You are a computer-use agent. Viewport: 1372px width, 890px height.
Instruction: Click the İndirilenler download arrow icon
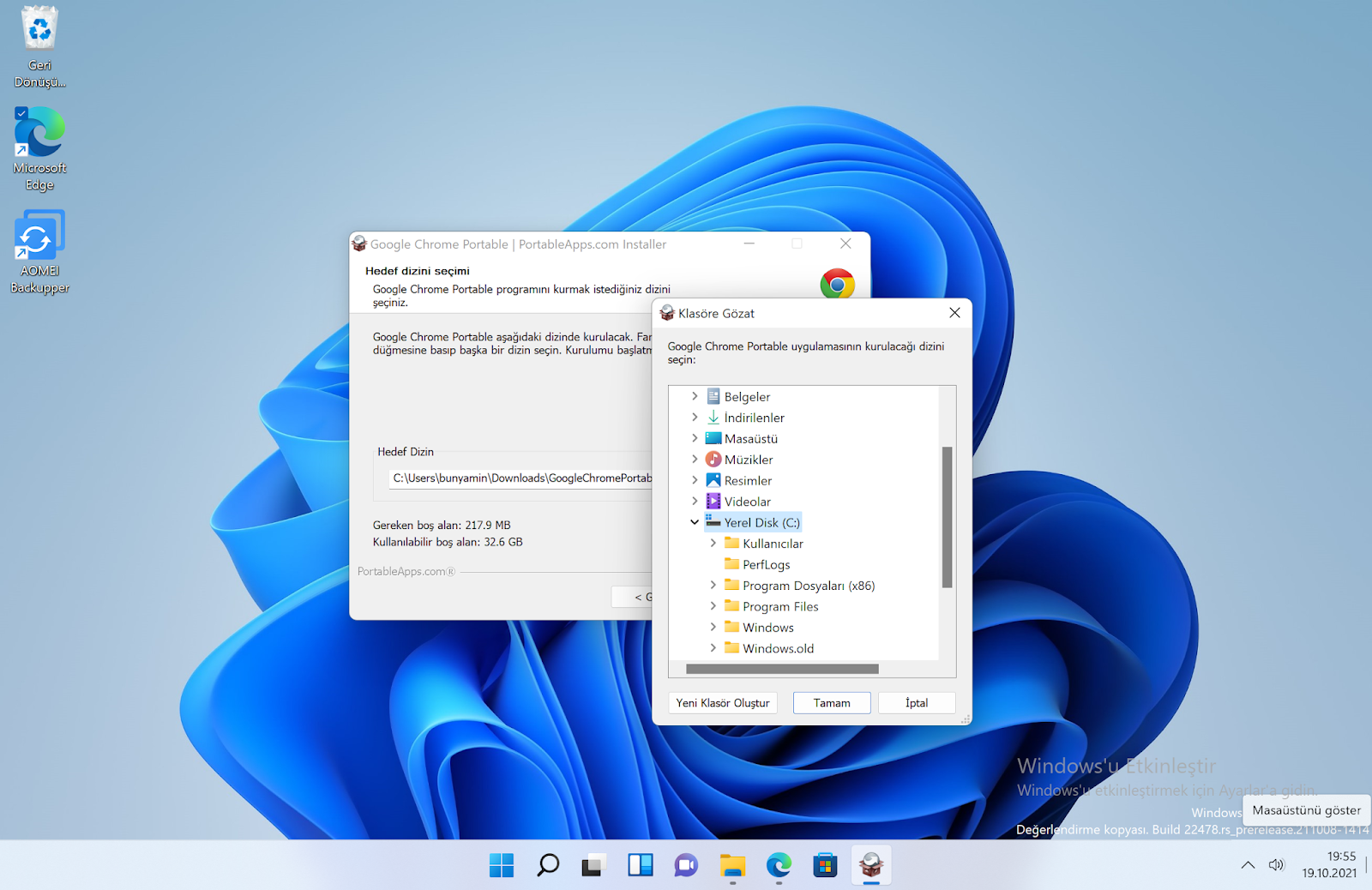[713, 418]
